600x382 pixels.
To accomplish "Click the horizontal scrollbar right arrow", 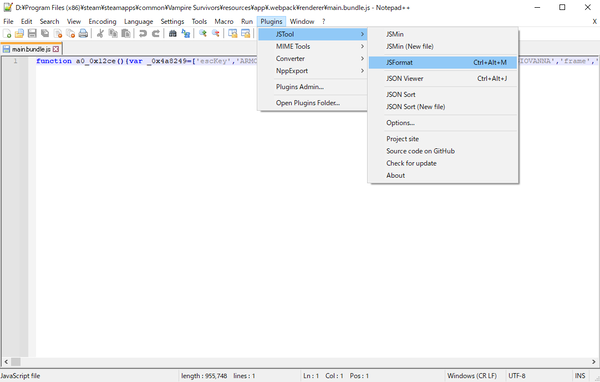I will 593,362.
